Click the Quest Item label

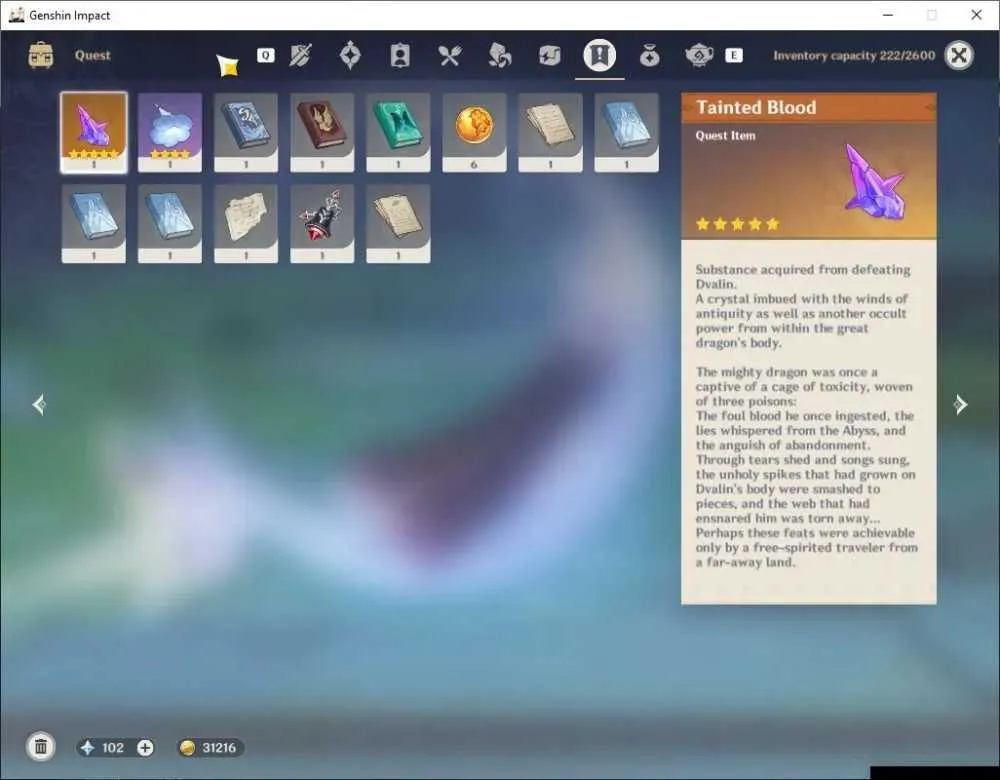(725, 135)
